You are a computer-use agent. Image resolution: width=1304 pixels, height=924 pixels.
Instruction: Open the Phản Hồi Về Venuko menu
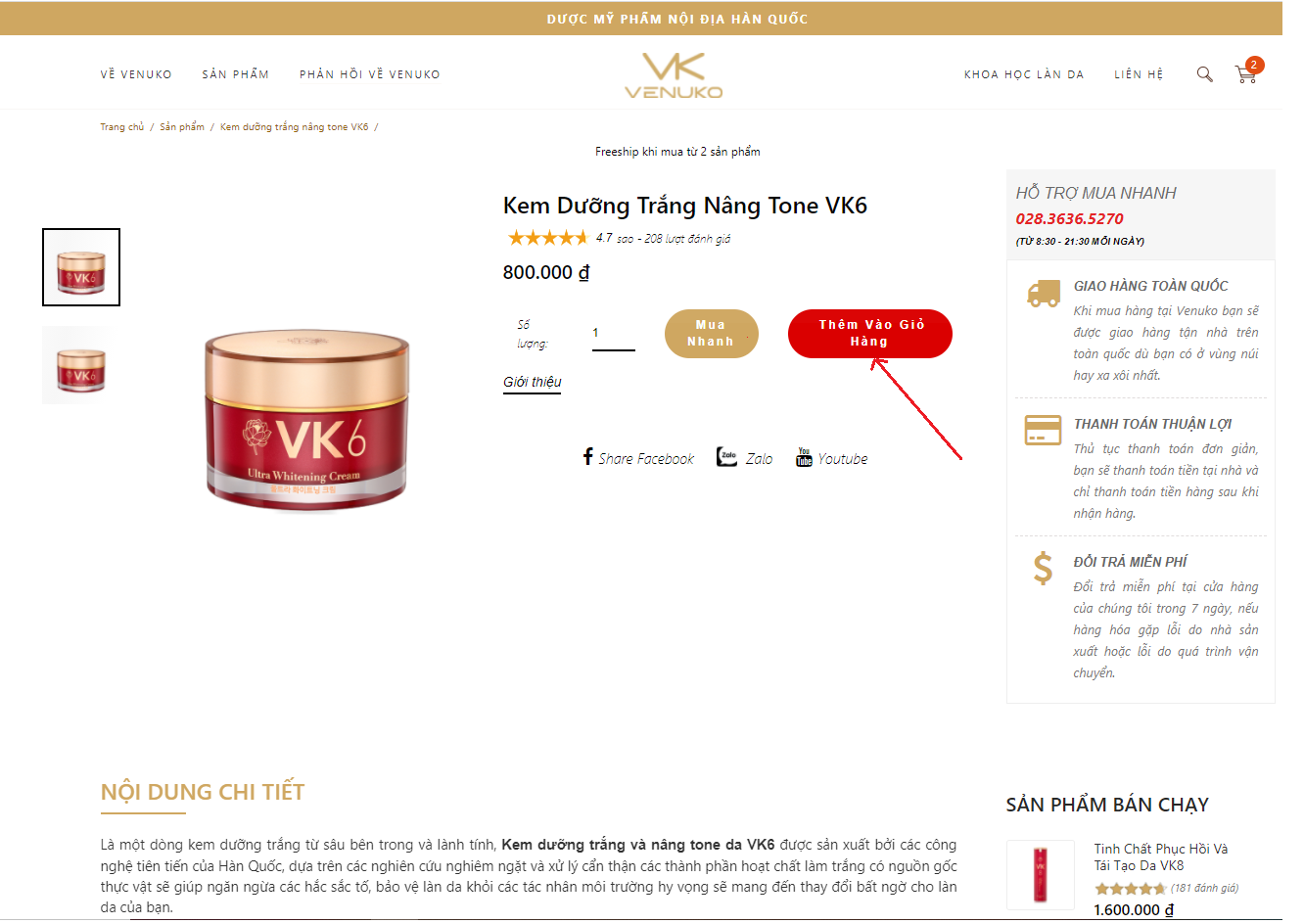click(370, 74)
